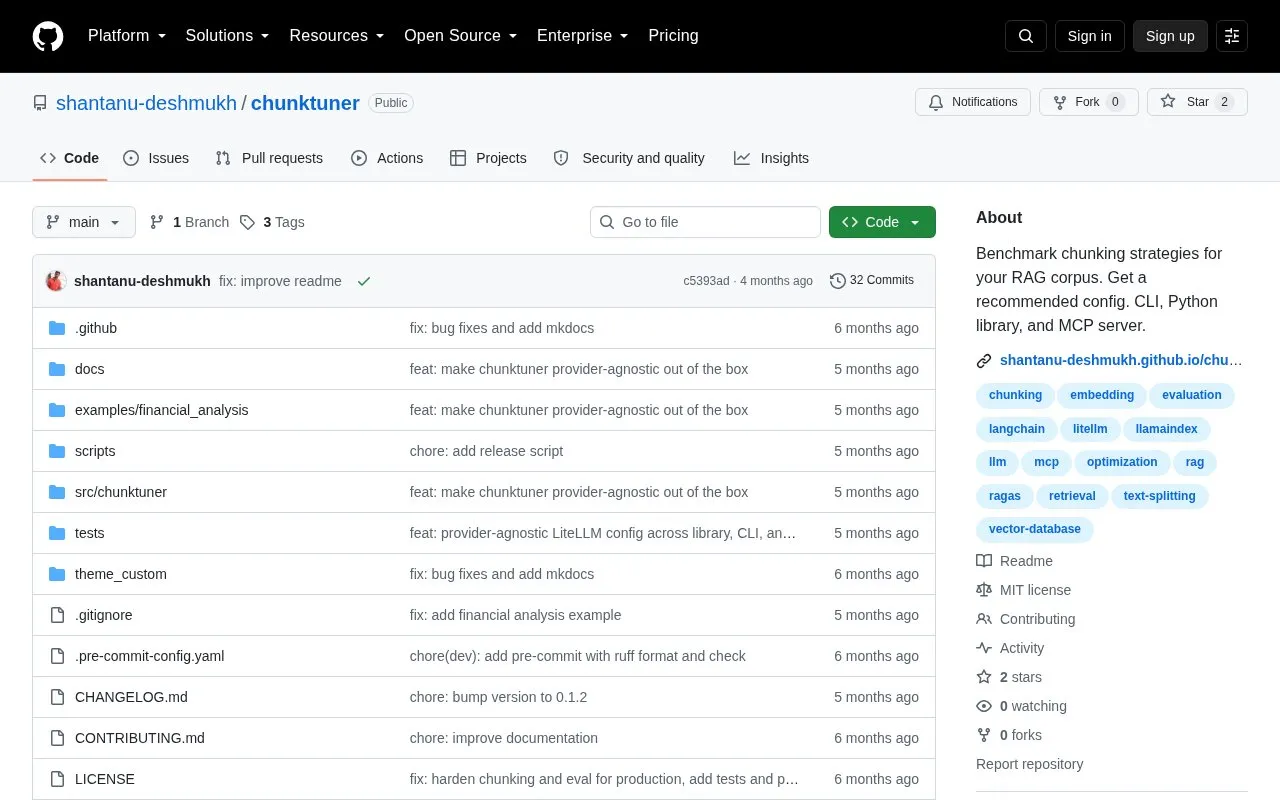
Task: Open the Security and quality tab
Action: pyautogui.click(x=629, y=158)
